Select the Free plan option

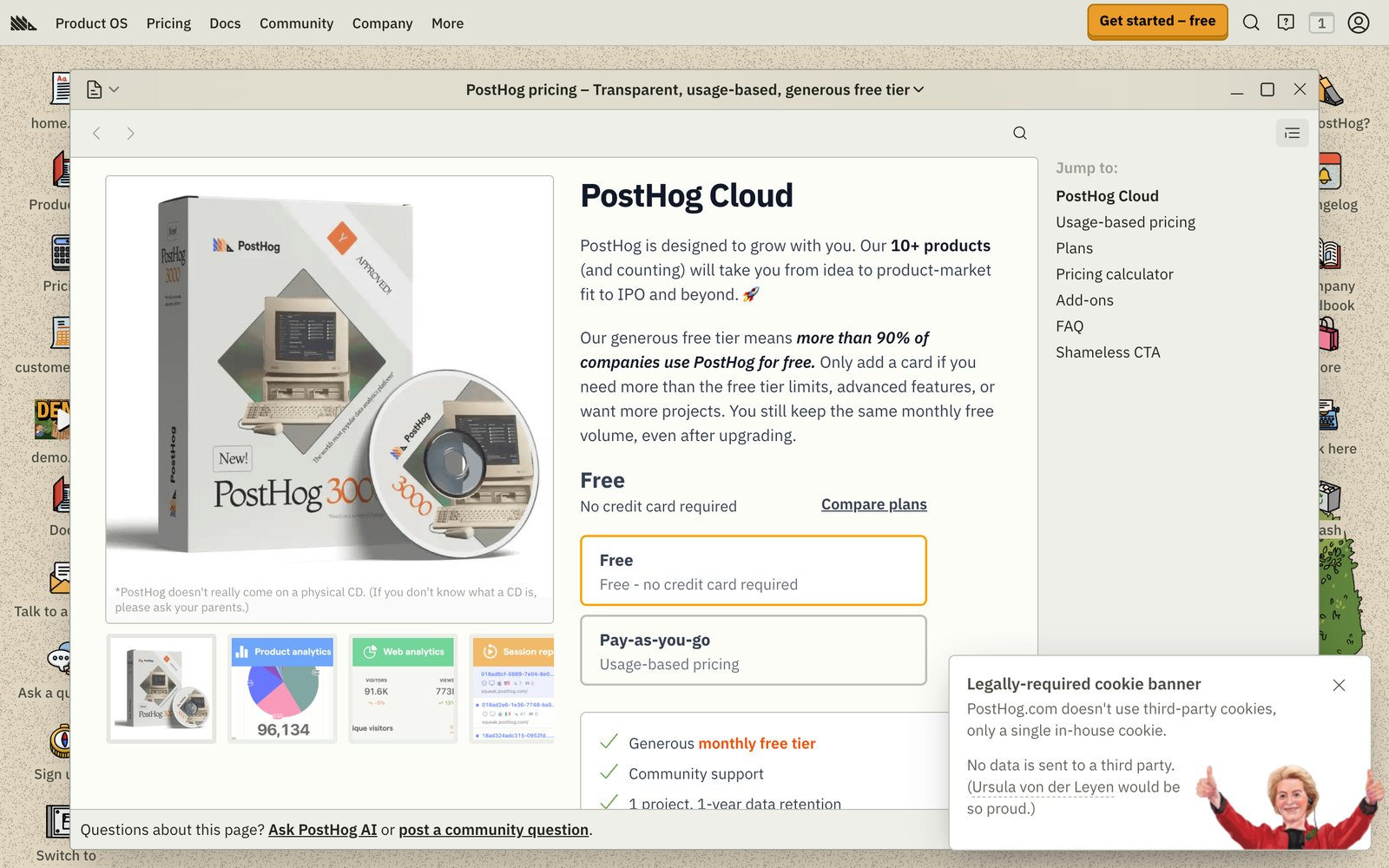[x=753, y=570]
